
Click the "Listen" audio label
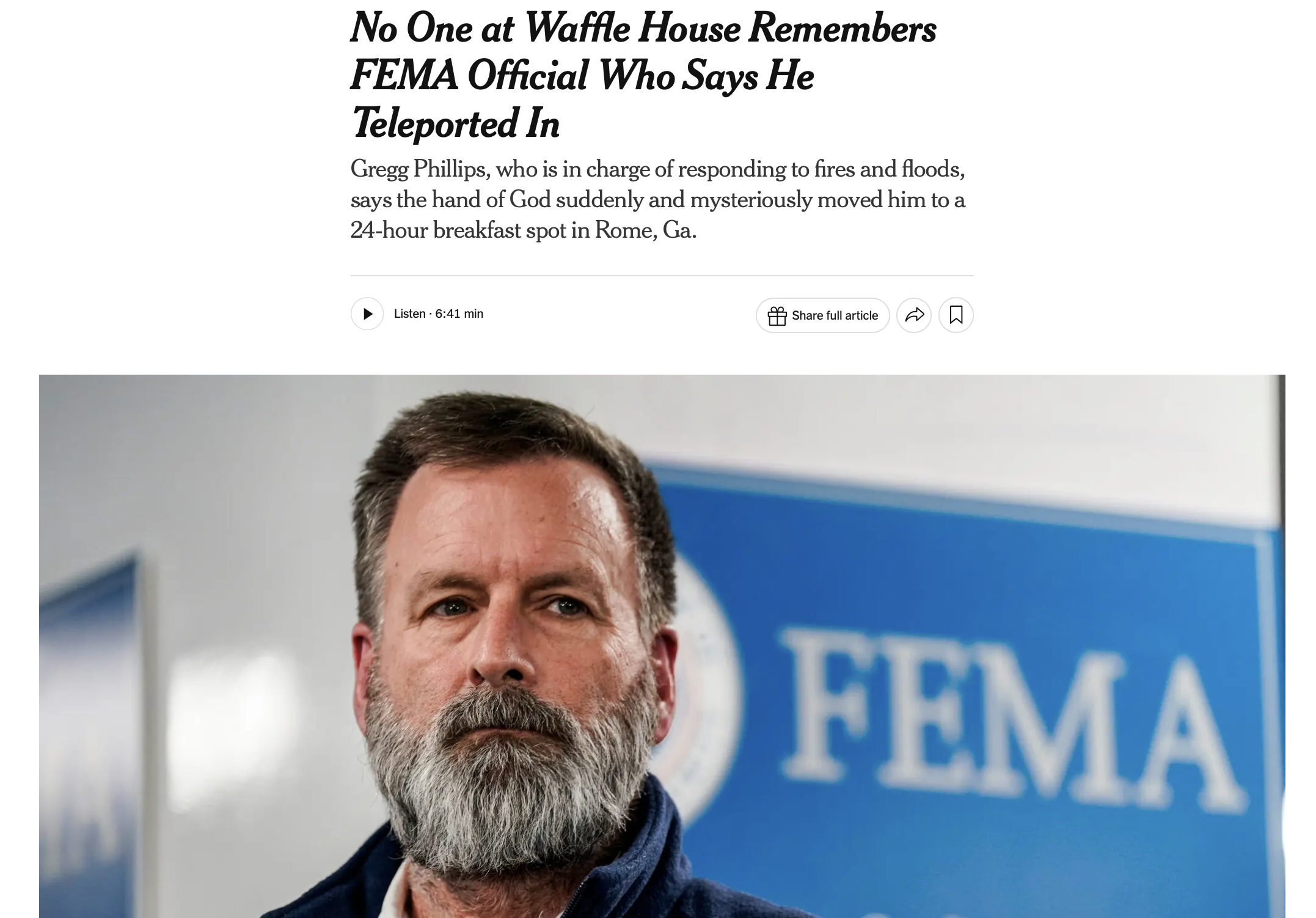tap(409, 314)
